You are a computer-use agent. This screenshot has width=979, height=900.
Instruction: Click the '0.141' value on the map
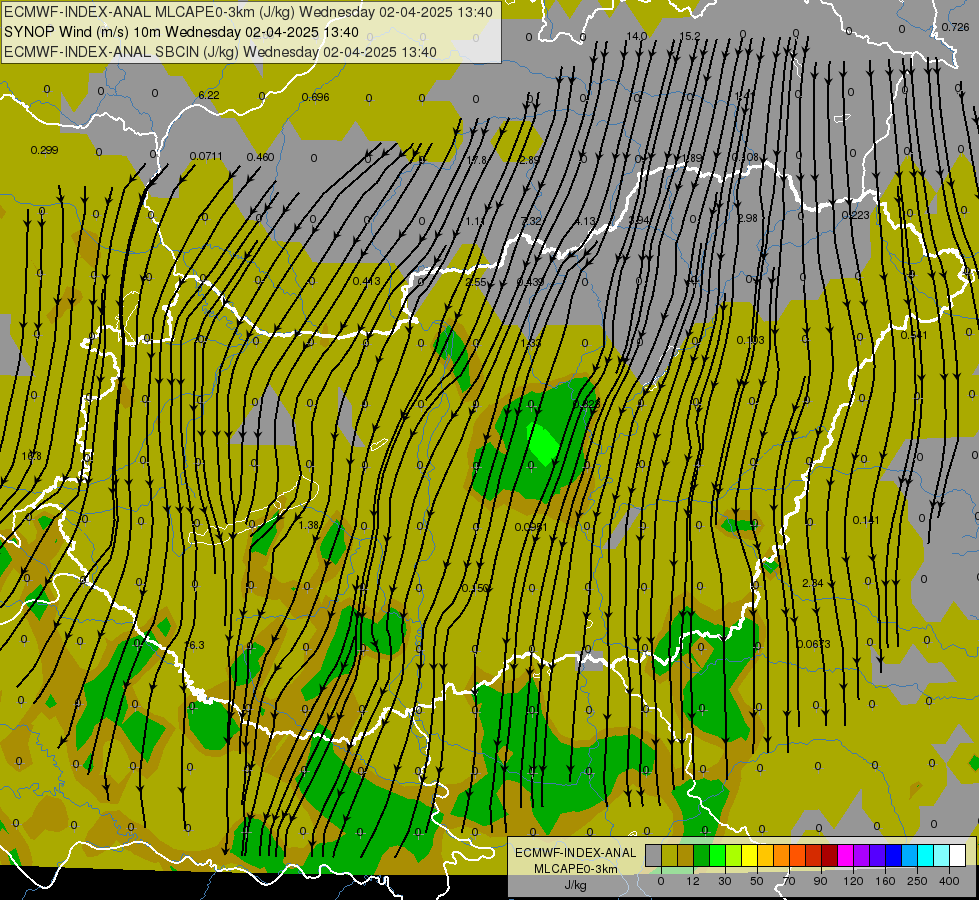point(866,520)
